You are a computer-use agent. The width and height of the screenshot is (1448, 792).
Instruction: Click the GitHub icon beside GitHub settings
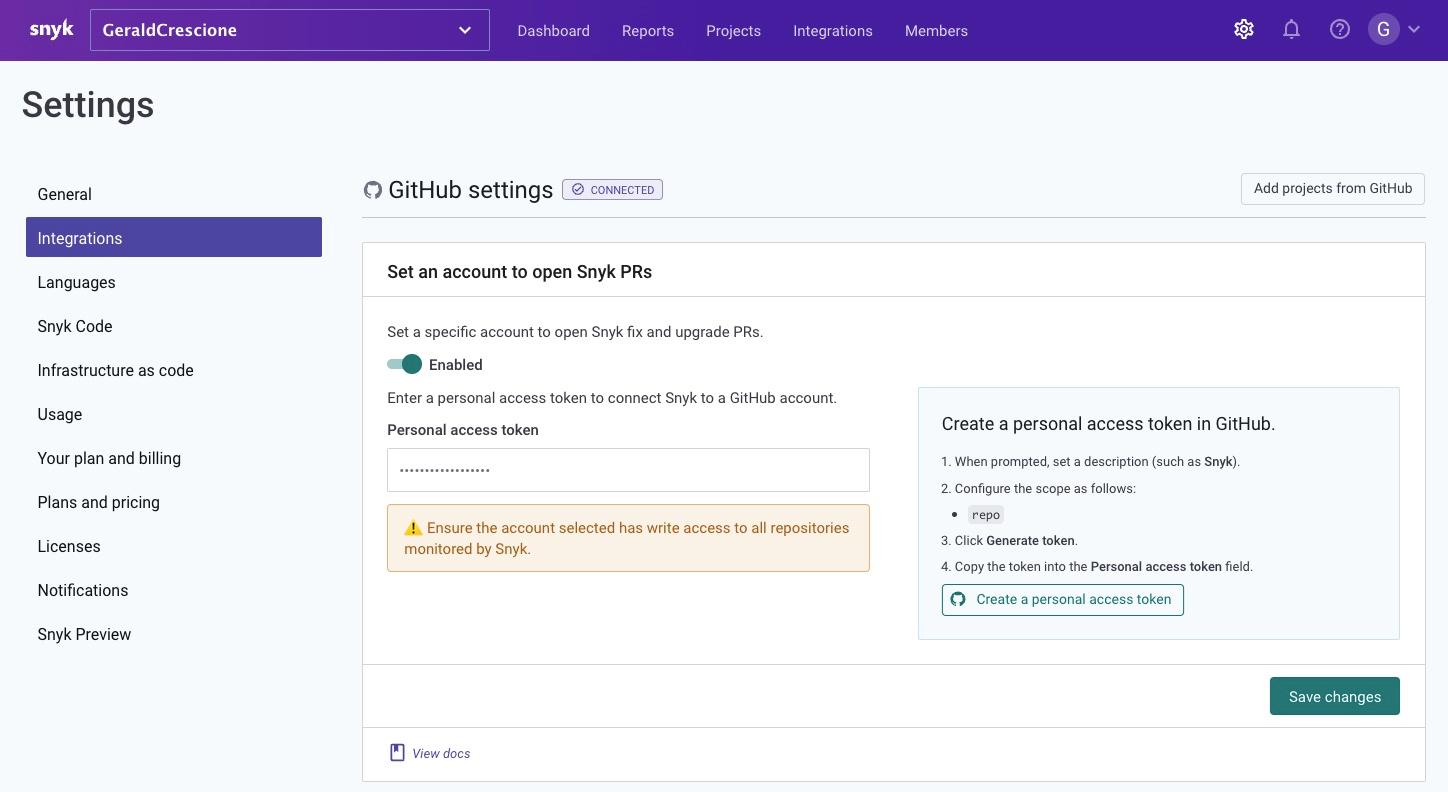pos(373,190)
